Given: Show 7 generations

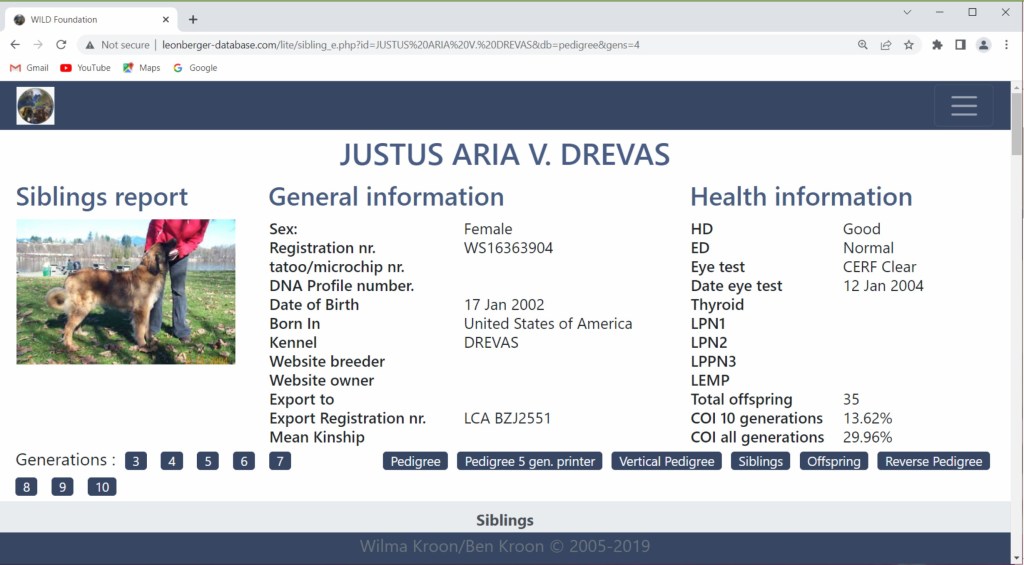Looking at the screenshot, I should 280,461.
